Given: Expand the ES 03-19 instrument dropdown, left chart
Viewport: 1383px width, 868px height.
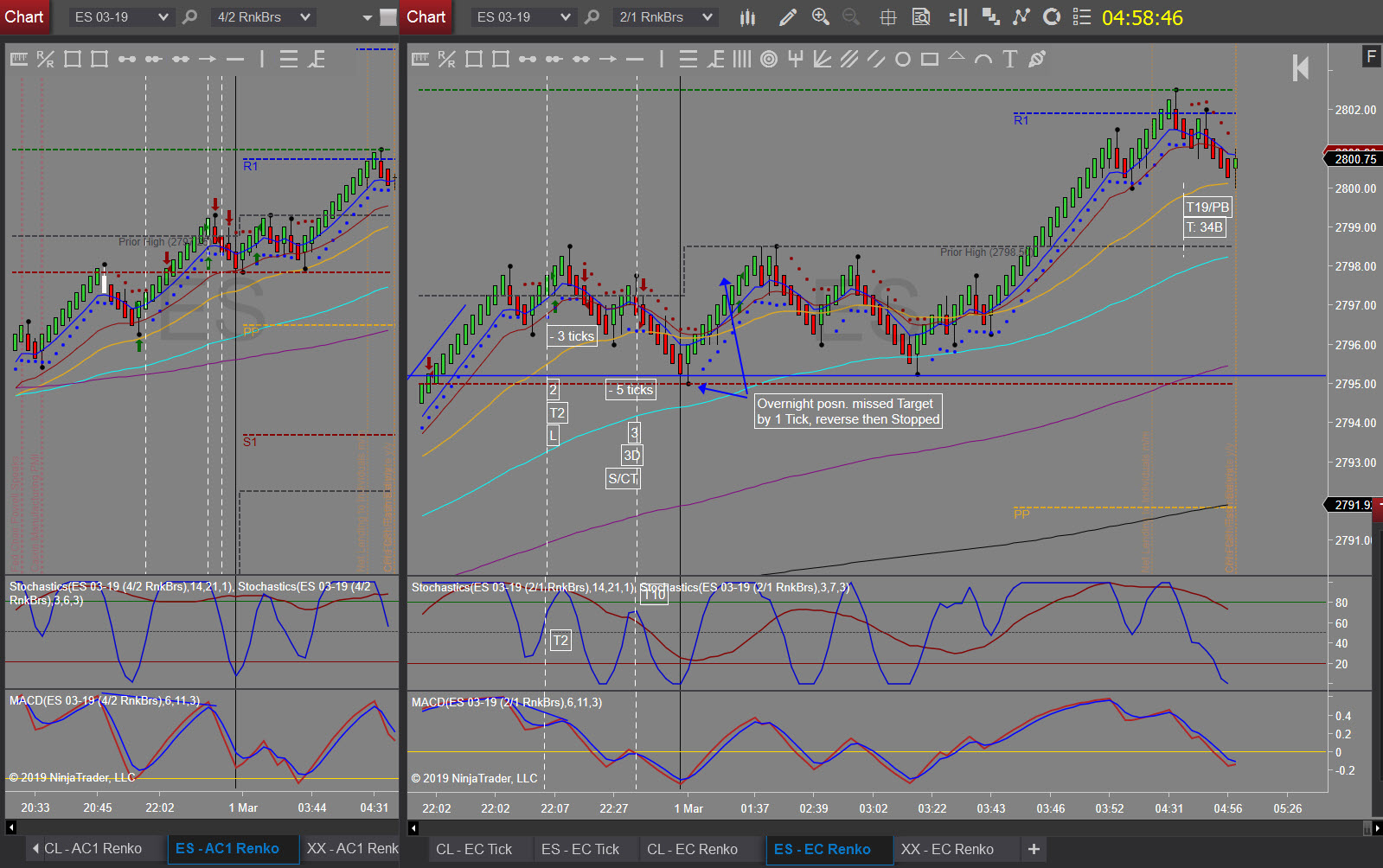Looking at the screenshot, I should (121, 17).
